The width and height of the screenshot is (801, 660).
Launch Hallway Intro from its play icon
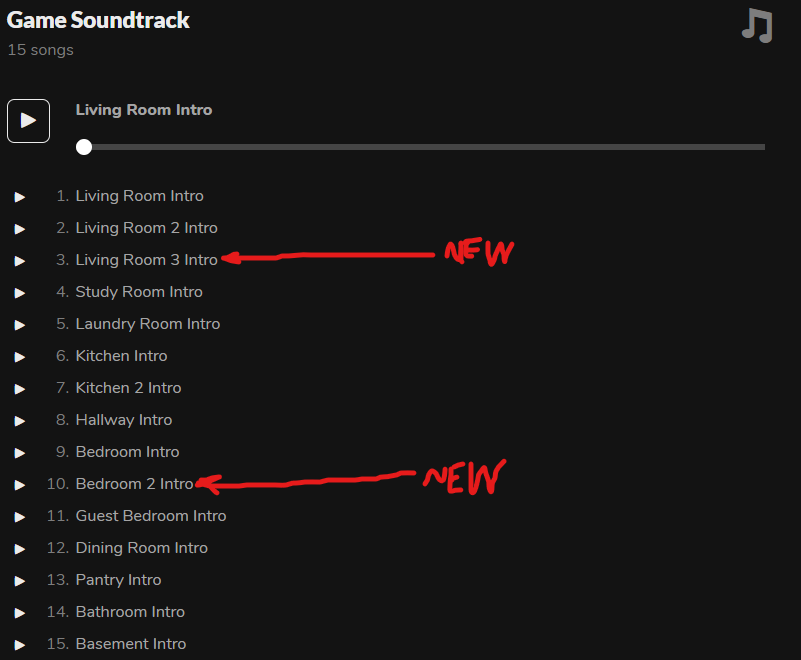tap(20, 421)
